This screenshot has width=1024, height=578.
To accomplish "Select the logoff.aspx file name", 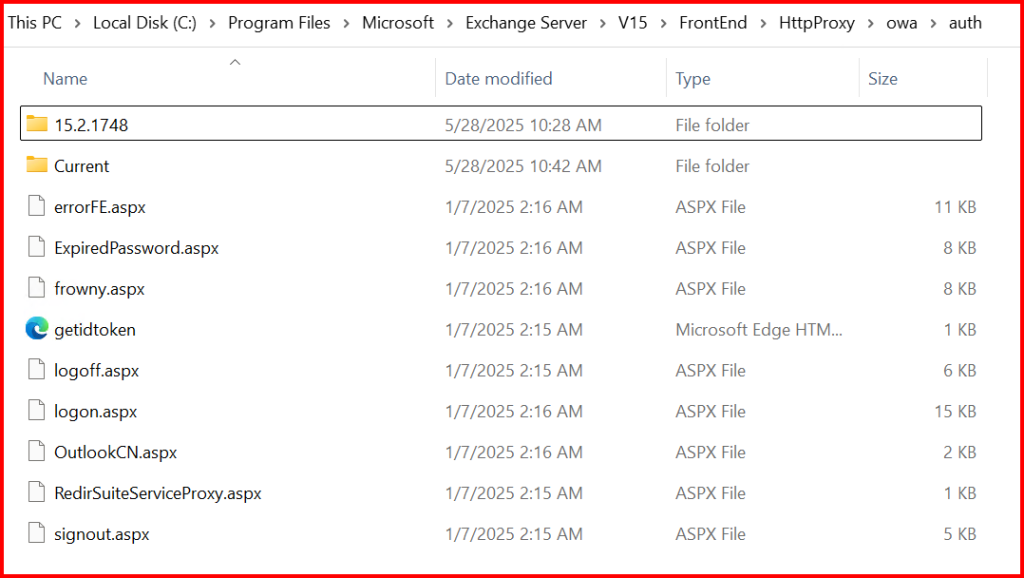I will pos(96,370).
